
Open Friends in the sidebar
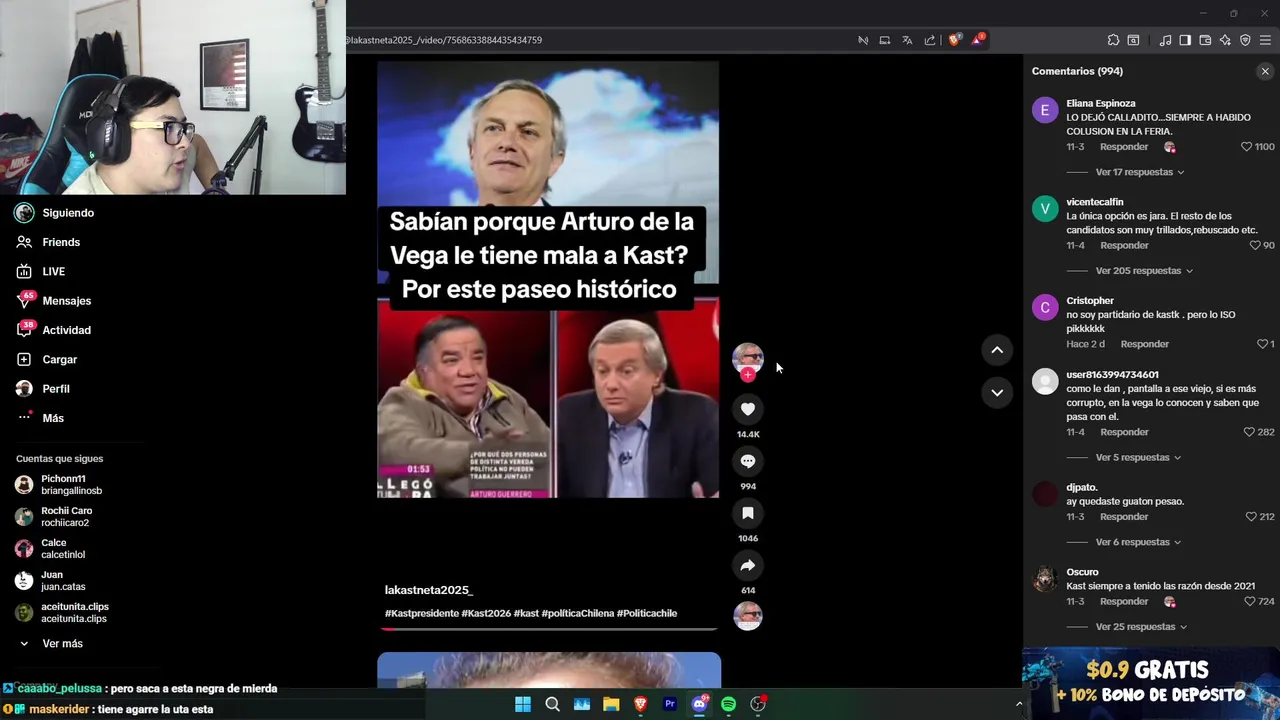[x=61, y=242]
